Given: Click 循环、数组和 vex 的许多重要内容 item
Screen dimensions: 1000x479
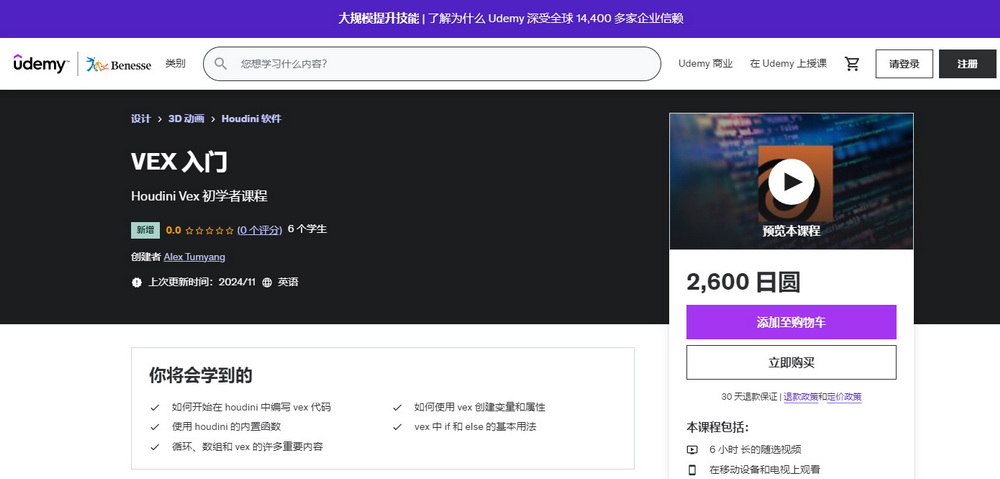Looking at the screenshot, I should point(247,446).
